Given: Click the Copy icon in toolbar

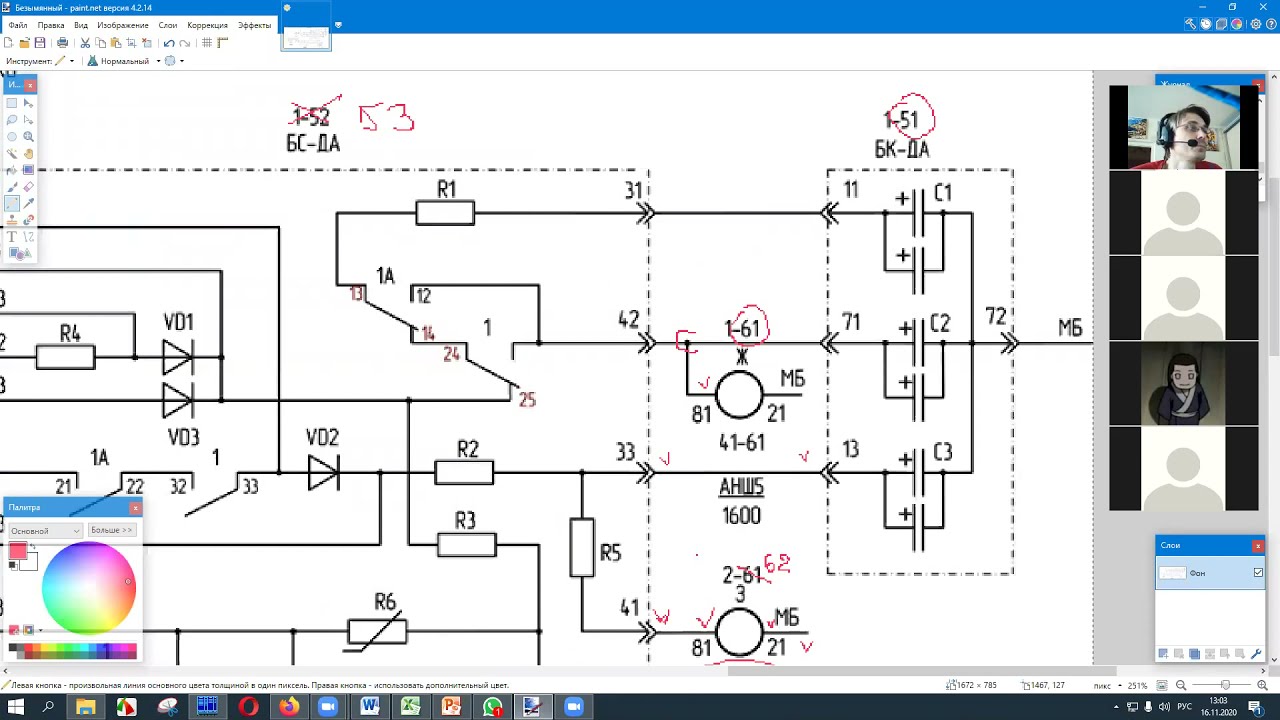Looking at the screenshot, I should pyautogui.click(x=100, y=43).
